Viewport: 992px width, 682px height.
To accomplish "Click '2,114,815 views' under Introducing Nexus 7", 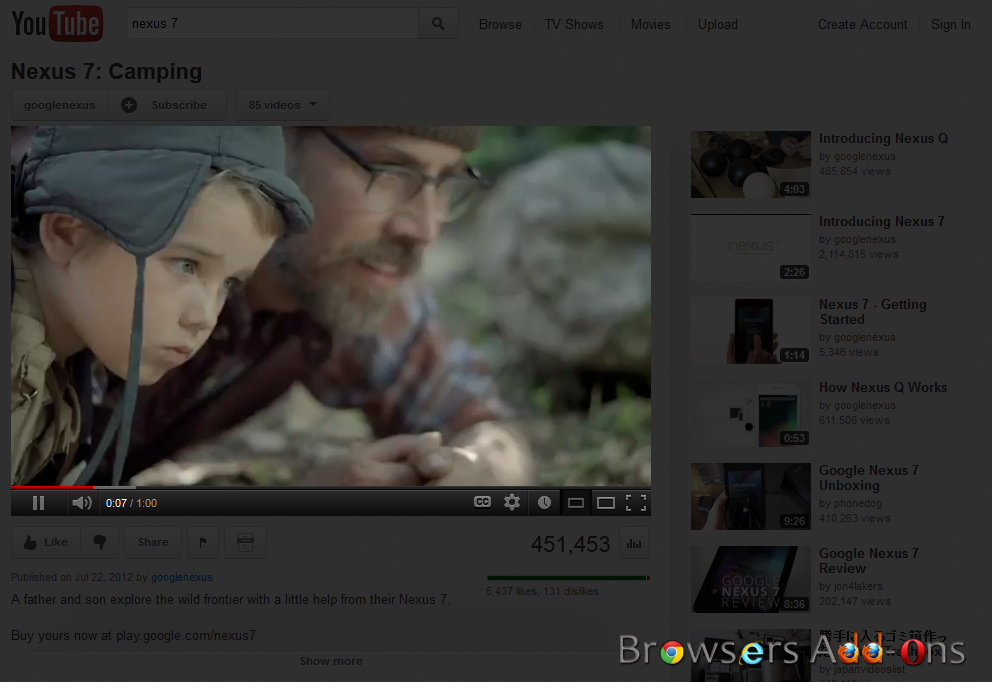I will (x=859, y=254).
